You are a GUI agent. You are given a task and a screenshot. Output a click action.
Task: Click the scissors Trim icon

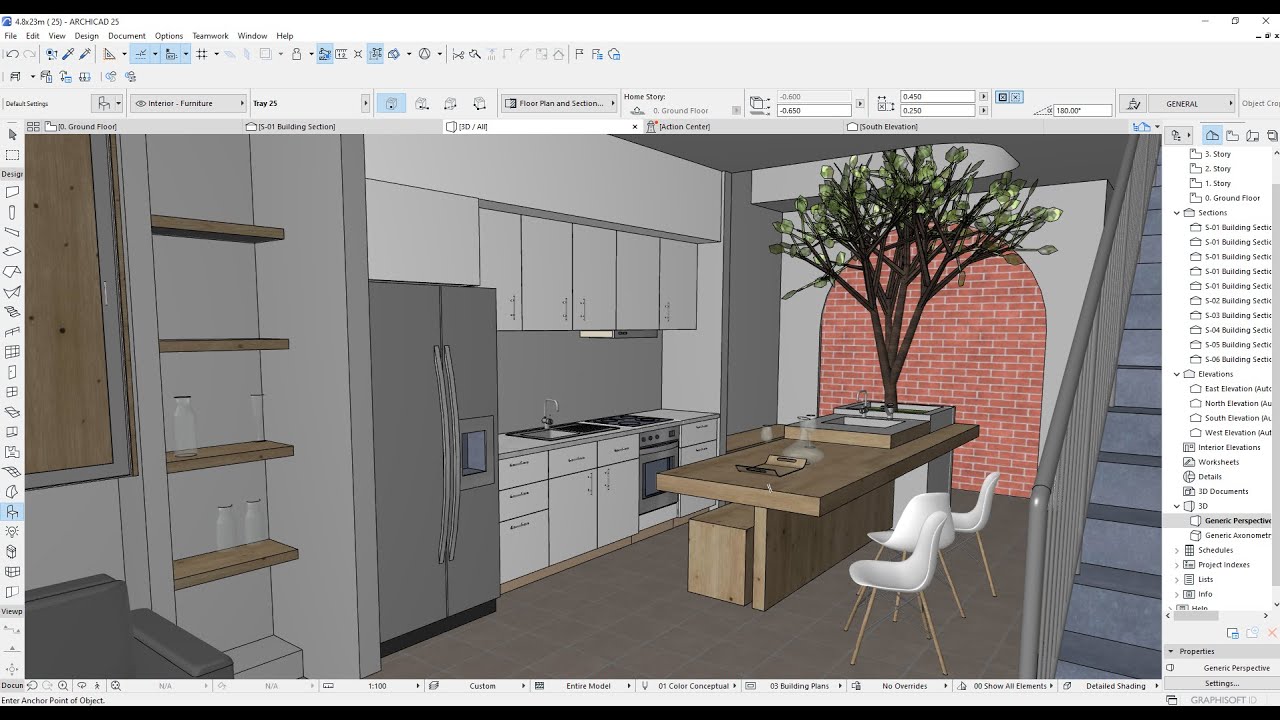click(x=458, y=54)
